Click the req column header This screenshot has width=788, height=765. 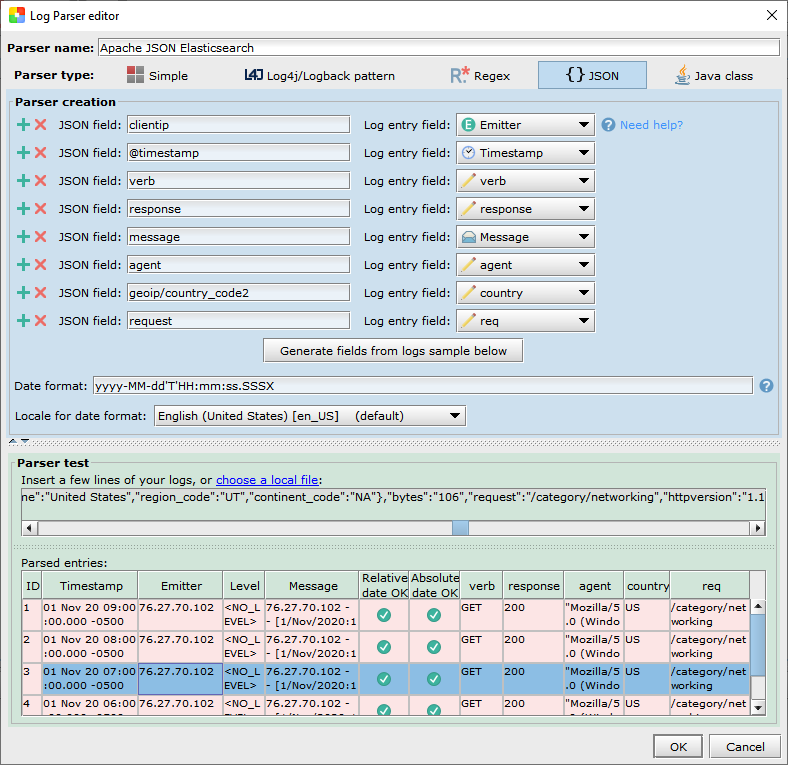click(x=710, y=586)
